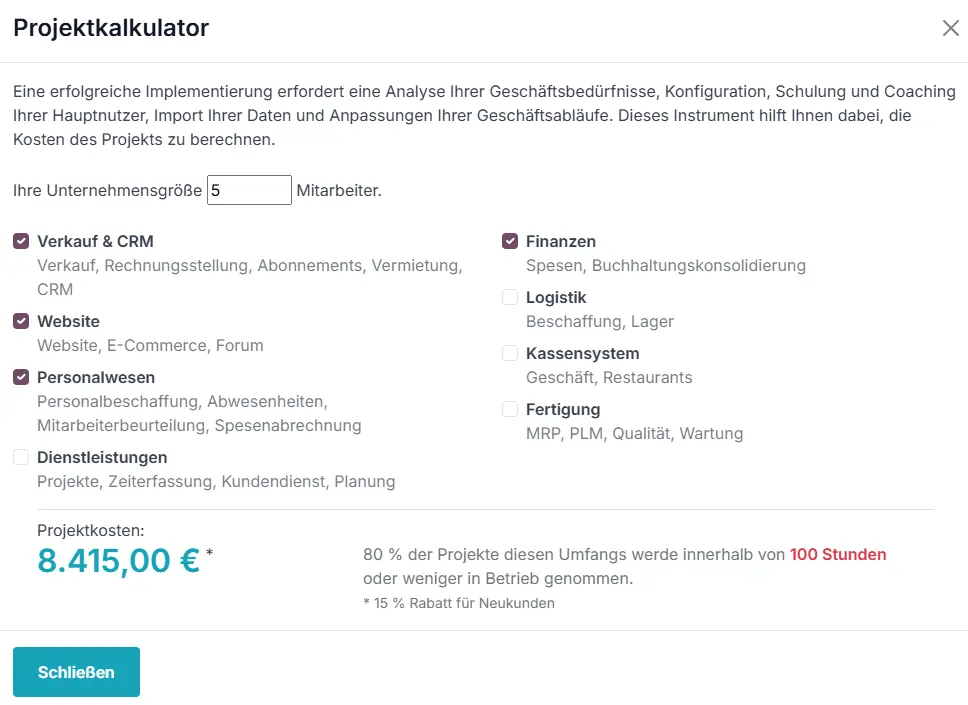The height and width of the screenshot is (705, 968).
Task: Enable the Dienstleistungen checkbox
Action: click(20, 457)
